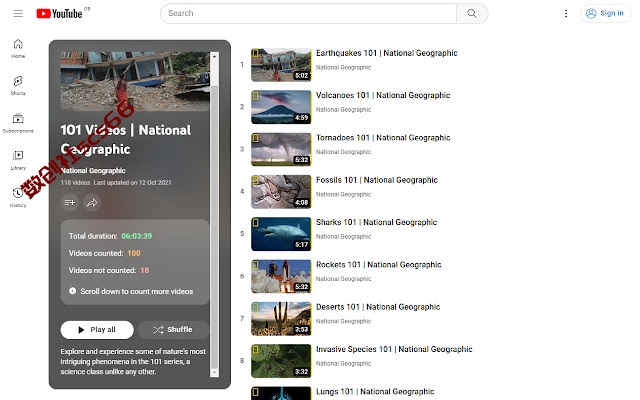Click the title Deserts 101 | National Geographic

(x=378, y=307)
